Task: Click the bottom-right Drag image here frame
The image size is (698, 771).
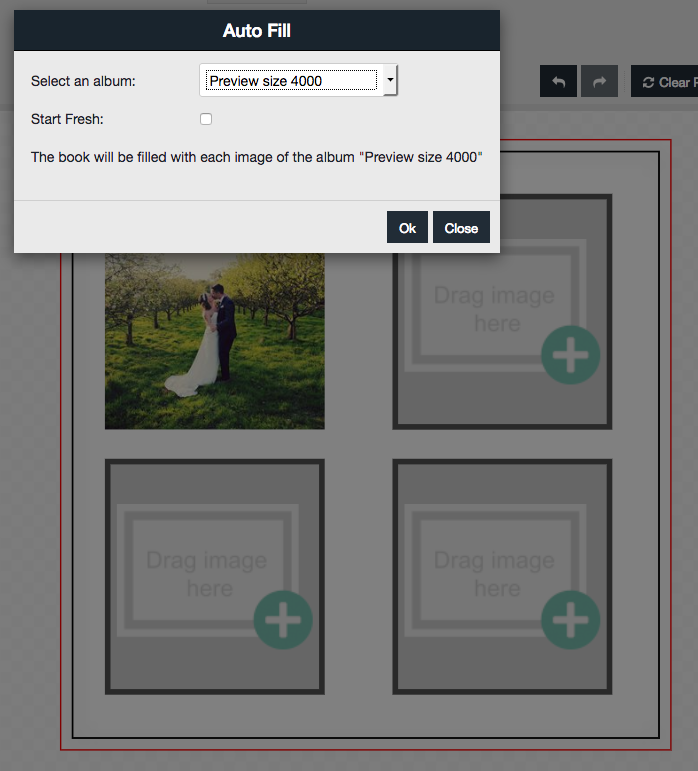Action: [x=494, y=574]
